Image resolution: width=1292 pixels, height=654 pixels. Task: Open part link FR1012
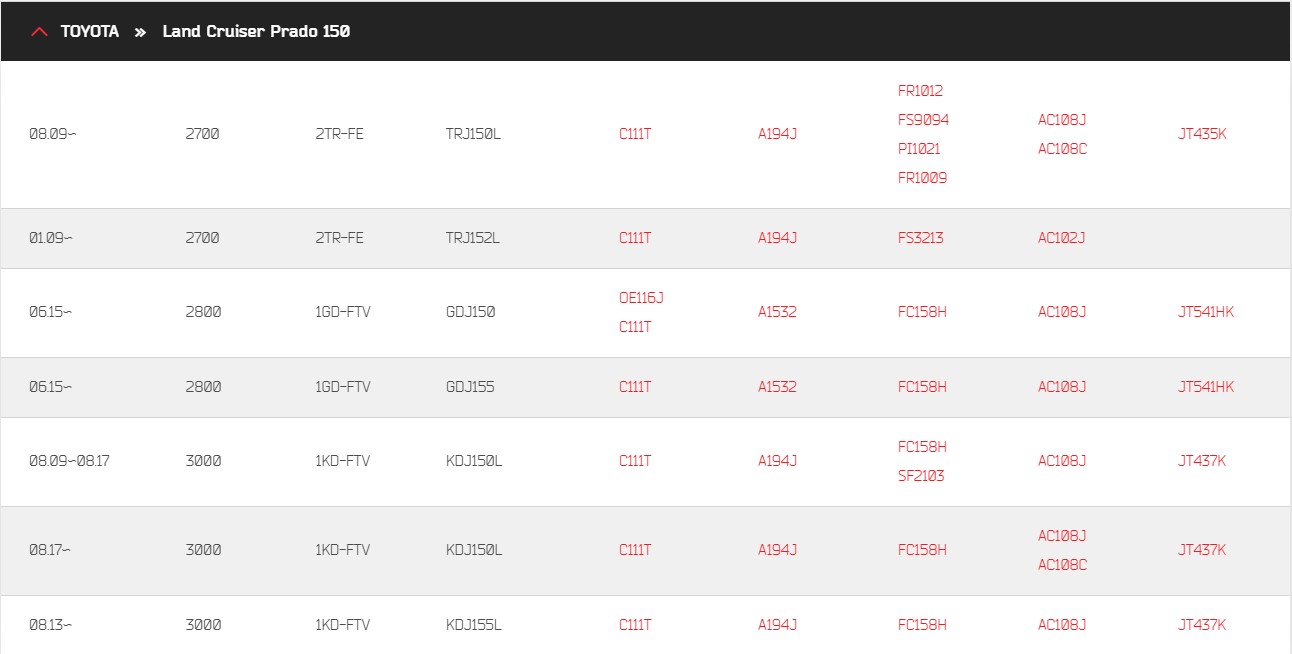pos(920,90)
